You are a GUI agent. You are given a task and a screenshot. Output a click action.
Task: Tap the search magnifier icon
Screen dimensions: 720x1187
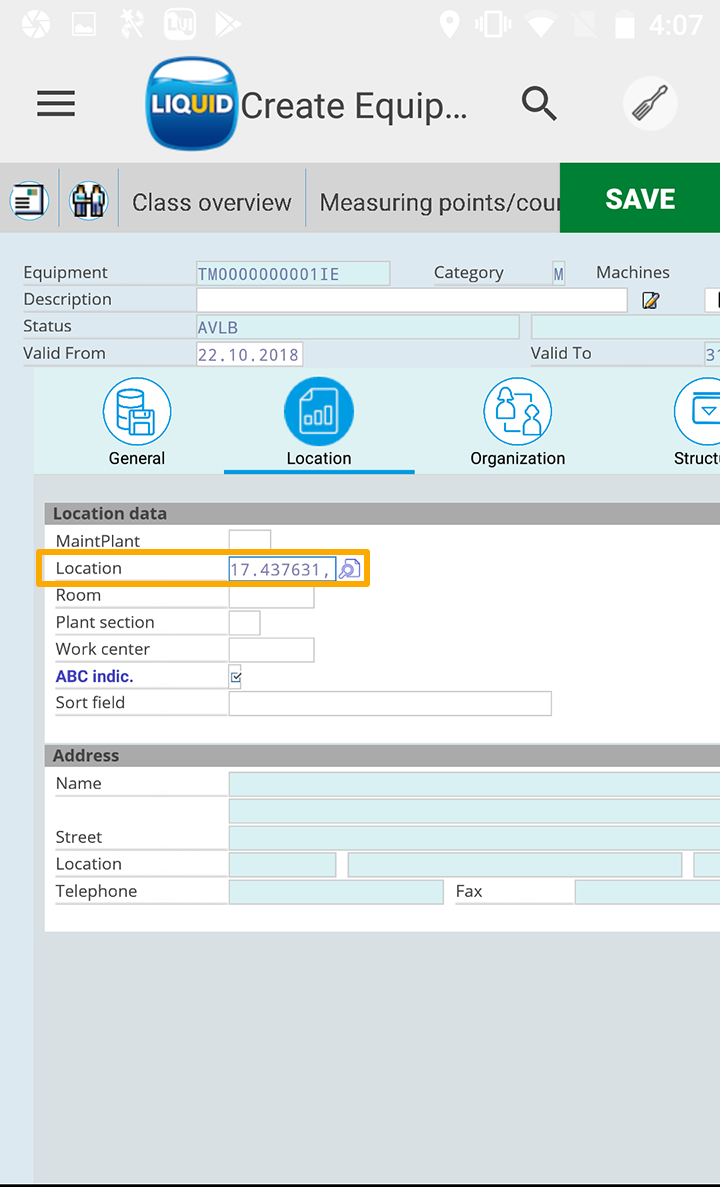pos(539,103)
